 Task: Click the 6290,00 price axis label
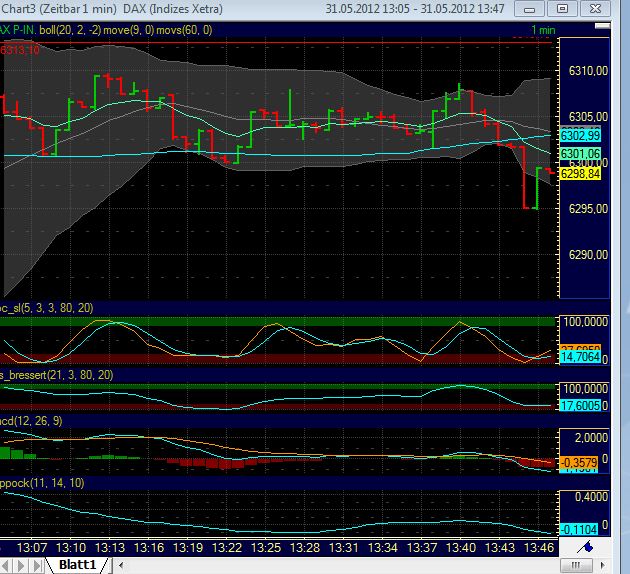click(x=588, y=255)
